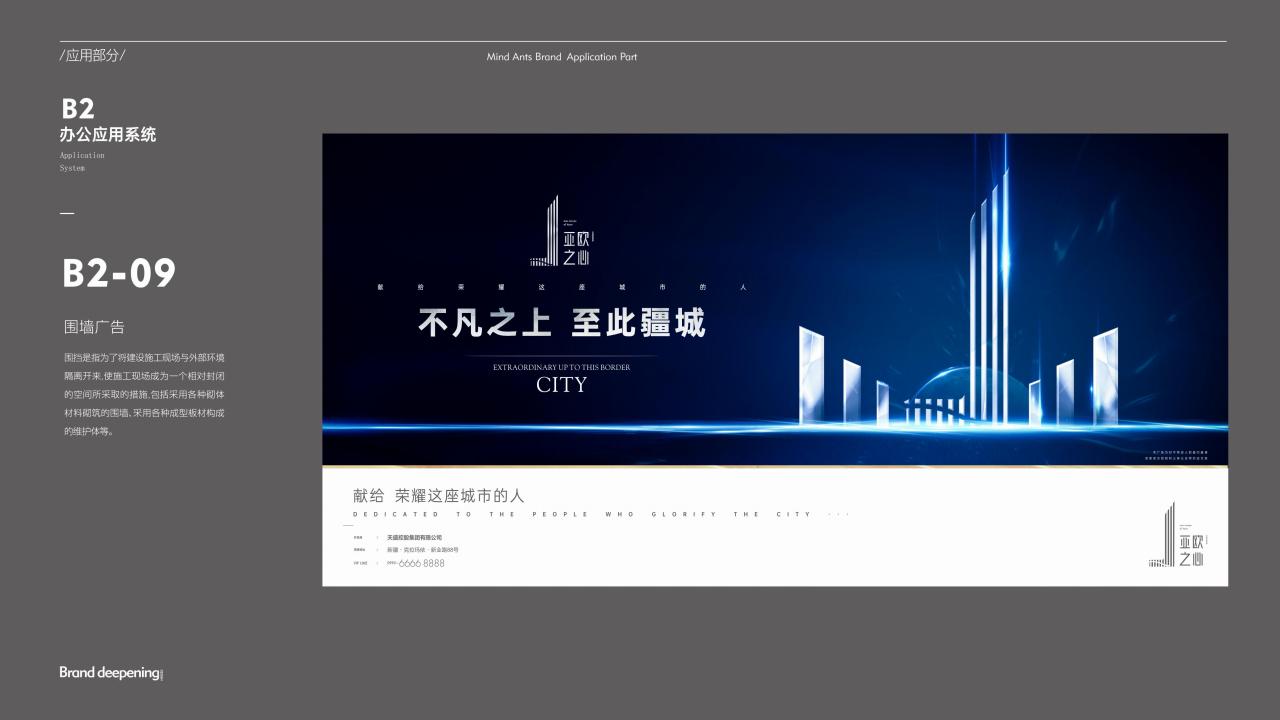This screenshot has height=720, width=1280.
Task: Click the leftmost glowing building block
Action: click(811, 374)
